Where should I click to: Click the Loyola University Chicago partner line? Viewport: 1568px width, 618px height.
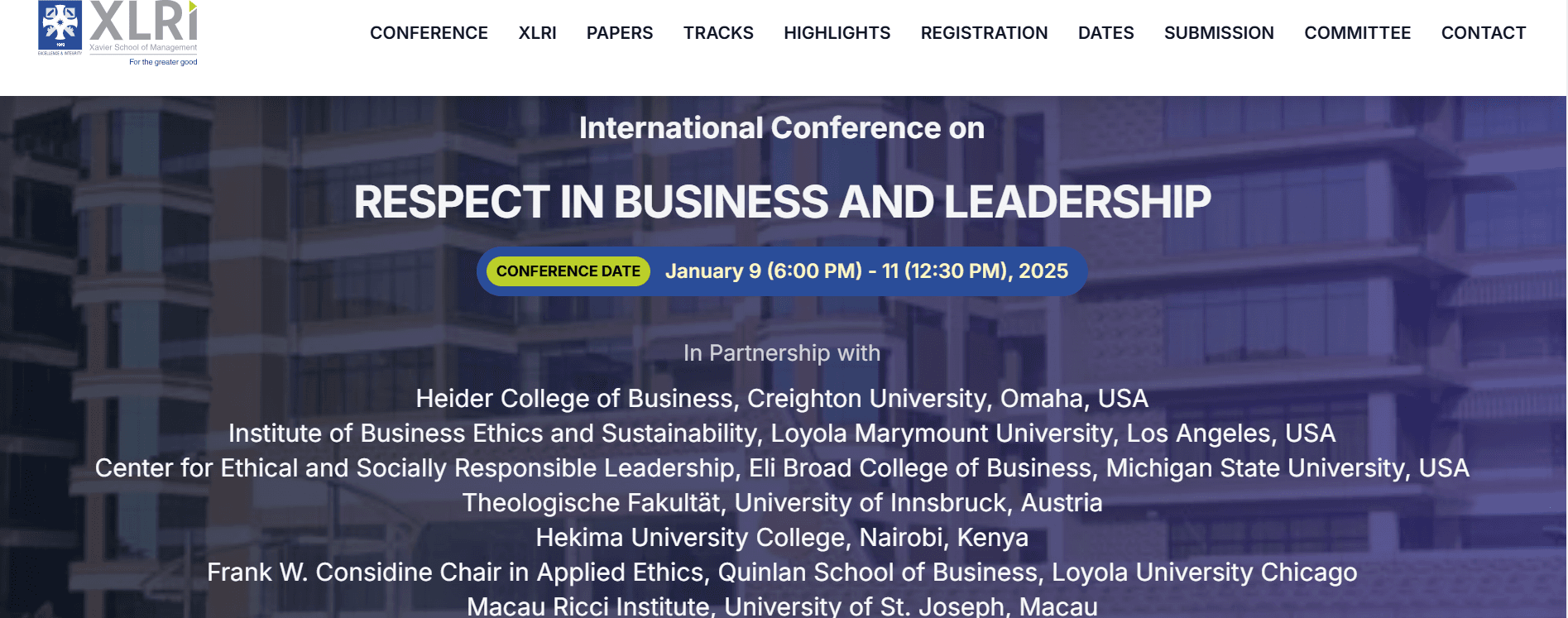pyautogui.click(x=782, y=572)
